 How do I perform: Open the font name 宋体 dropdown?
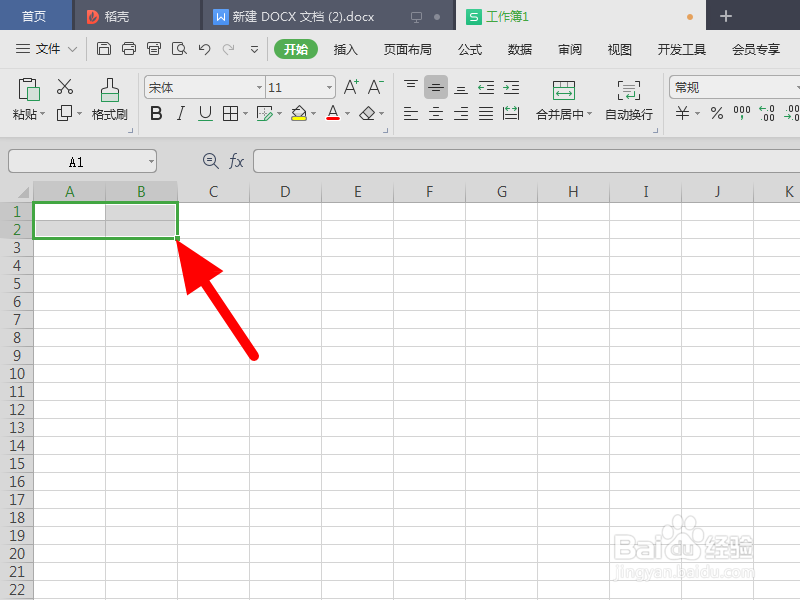[259, 88]
